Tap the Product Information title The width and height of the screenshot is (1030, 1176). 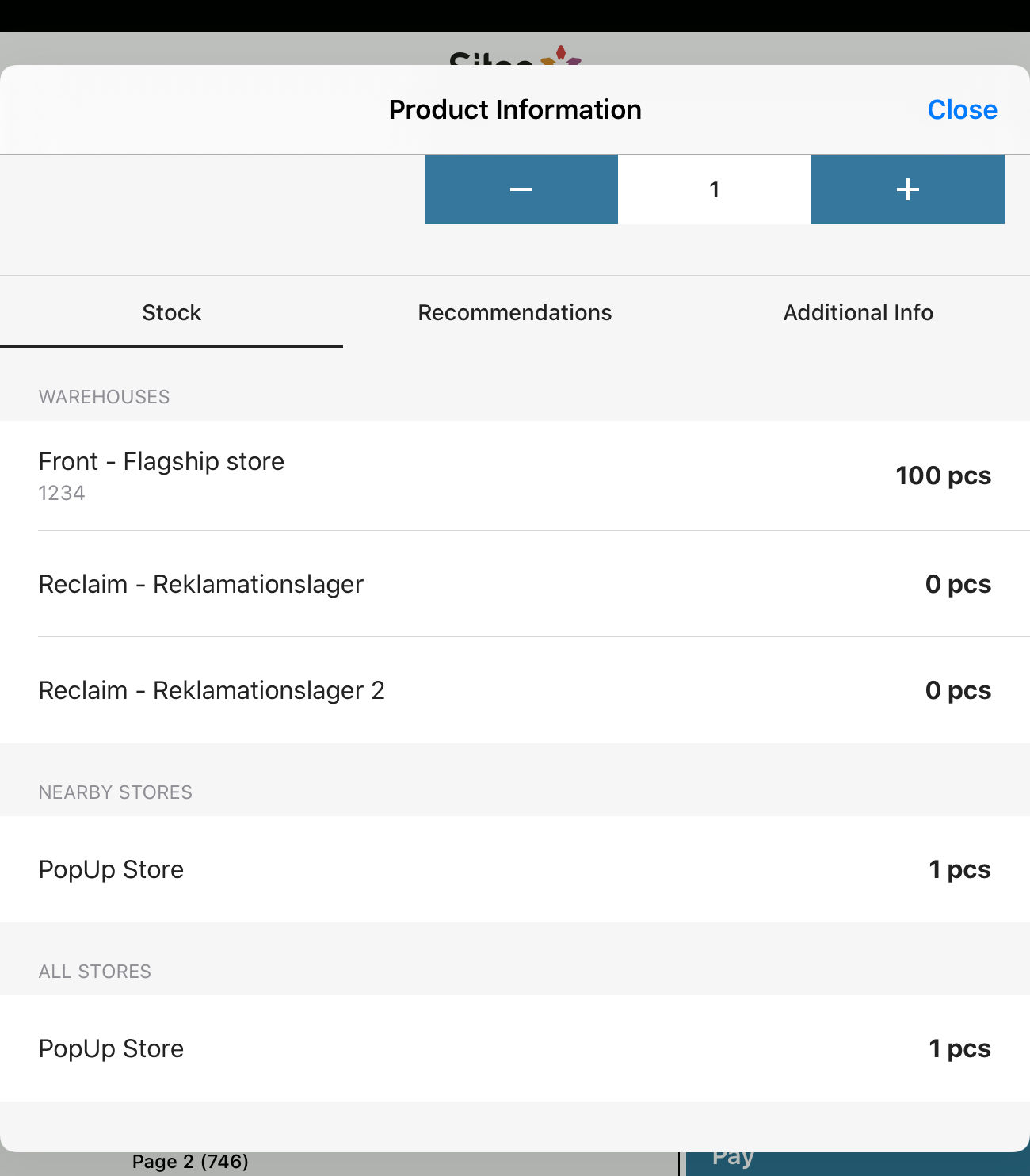coord(515,109)
